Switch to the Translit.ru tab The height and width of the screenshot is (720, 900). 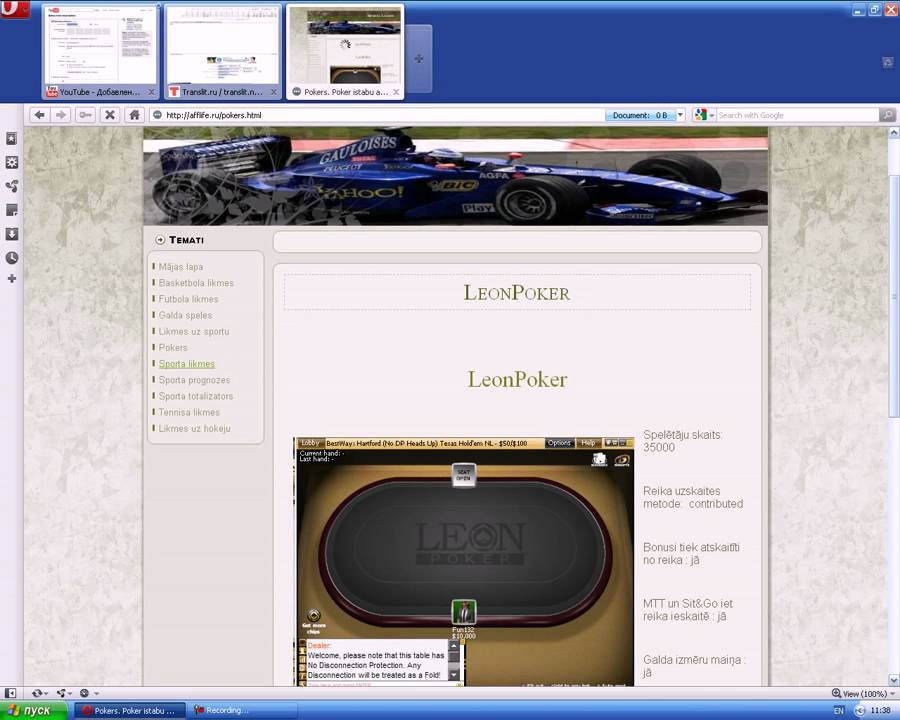click(223, 52)
